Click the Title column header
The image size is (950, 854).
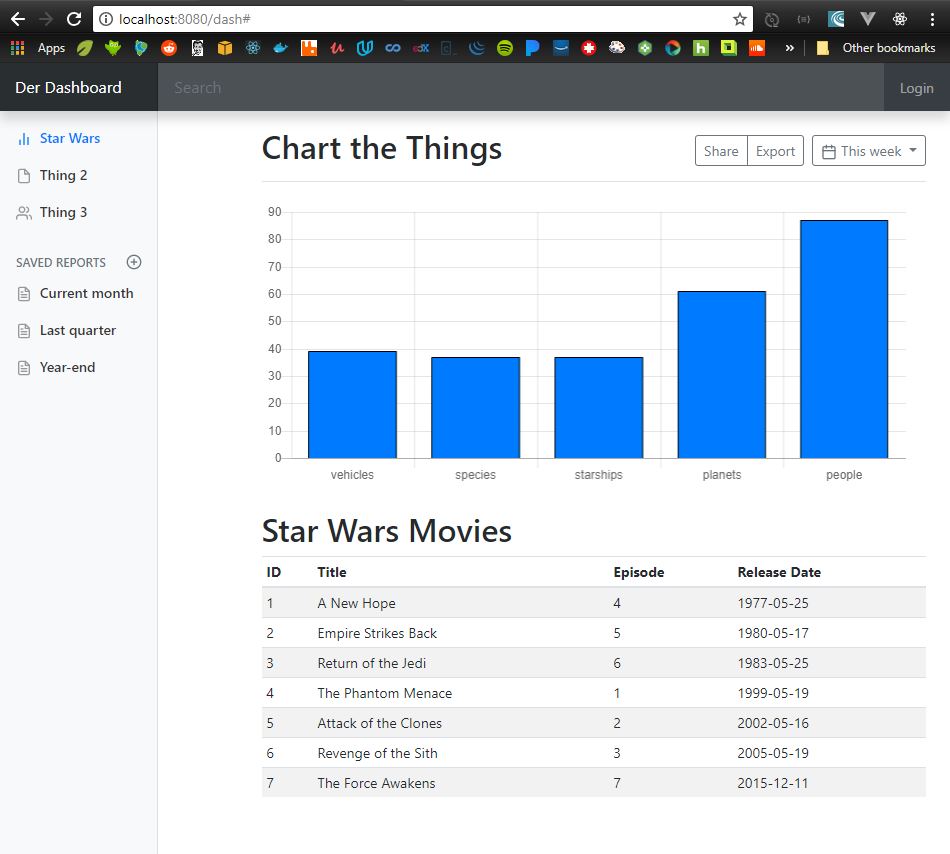pyautogui.click(x=331, y=572)
